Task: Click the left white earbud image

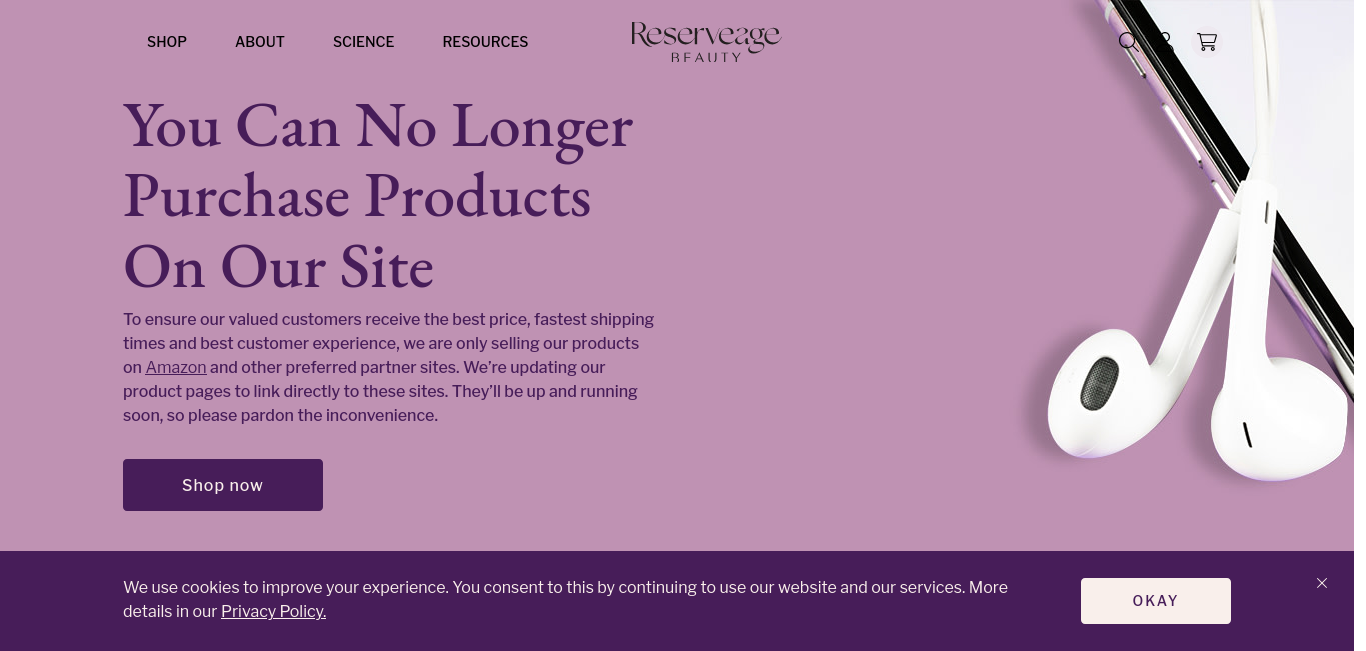Action: (x=1110, y=395)
